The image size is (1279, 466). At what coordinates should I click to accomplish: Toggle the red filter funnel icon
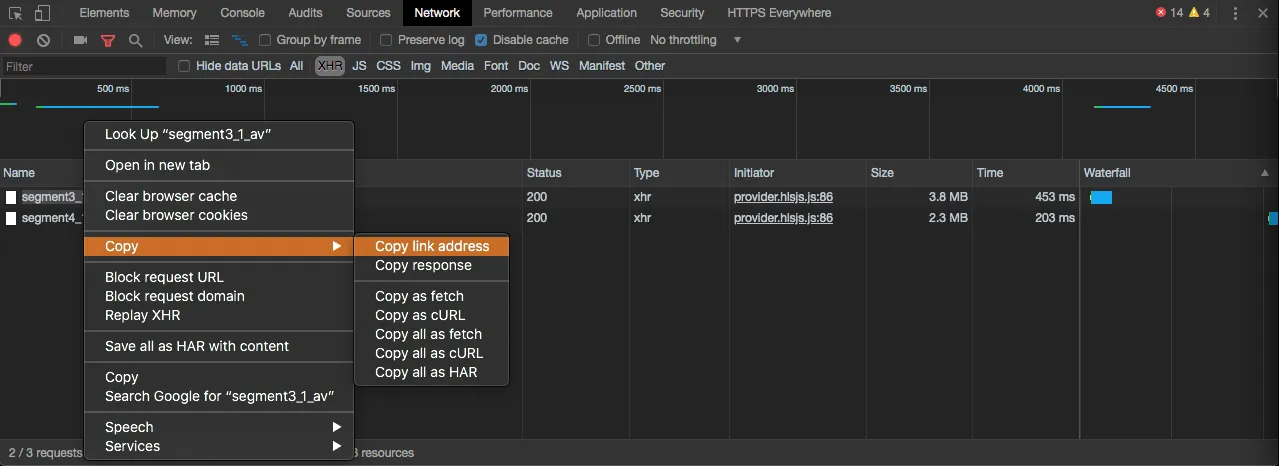click(108, 40)
